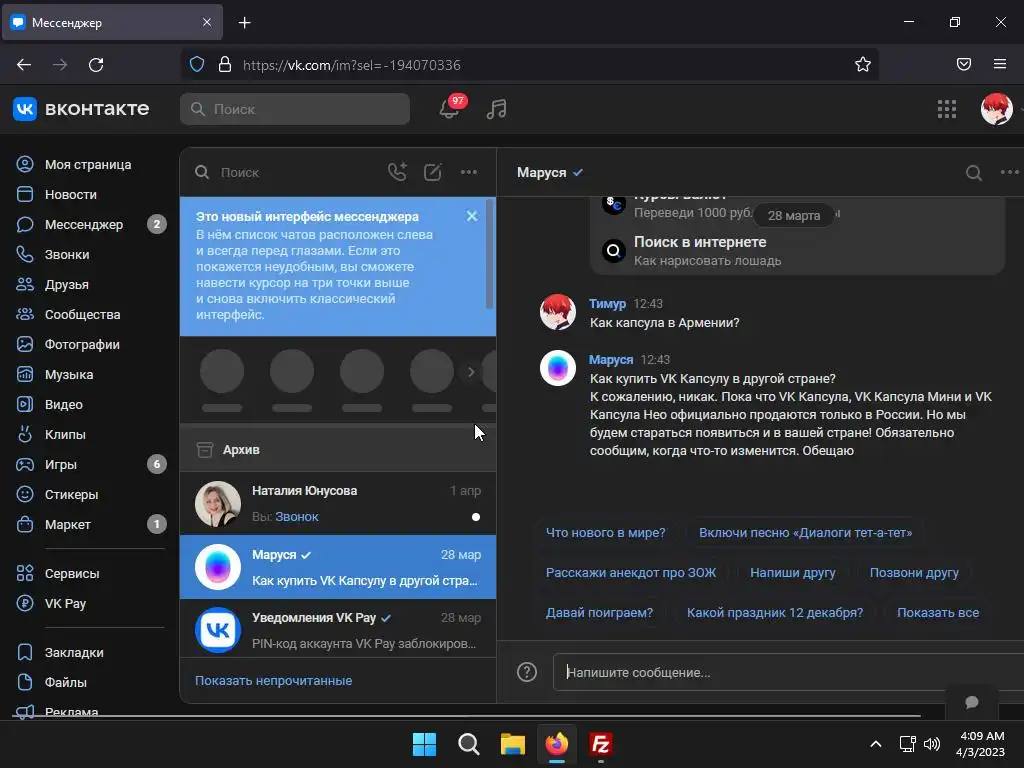Open Firefox hamburger menu

(x=1000, y=64)
